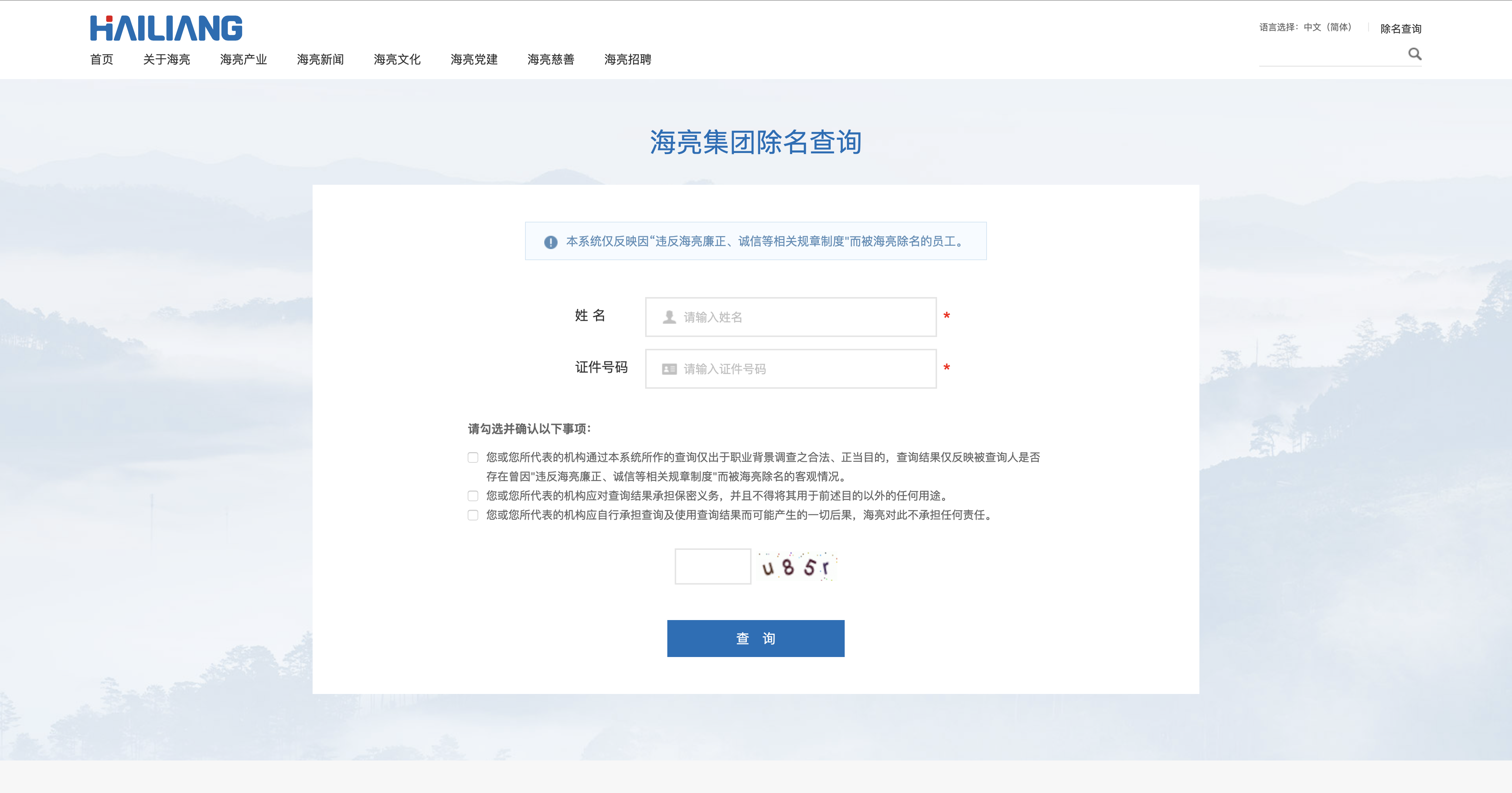Check the first confirmation checkbox about background checks
1512x793 pixels.
click(473, 457)
